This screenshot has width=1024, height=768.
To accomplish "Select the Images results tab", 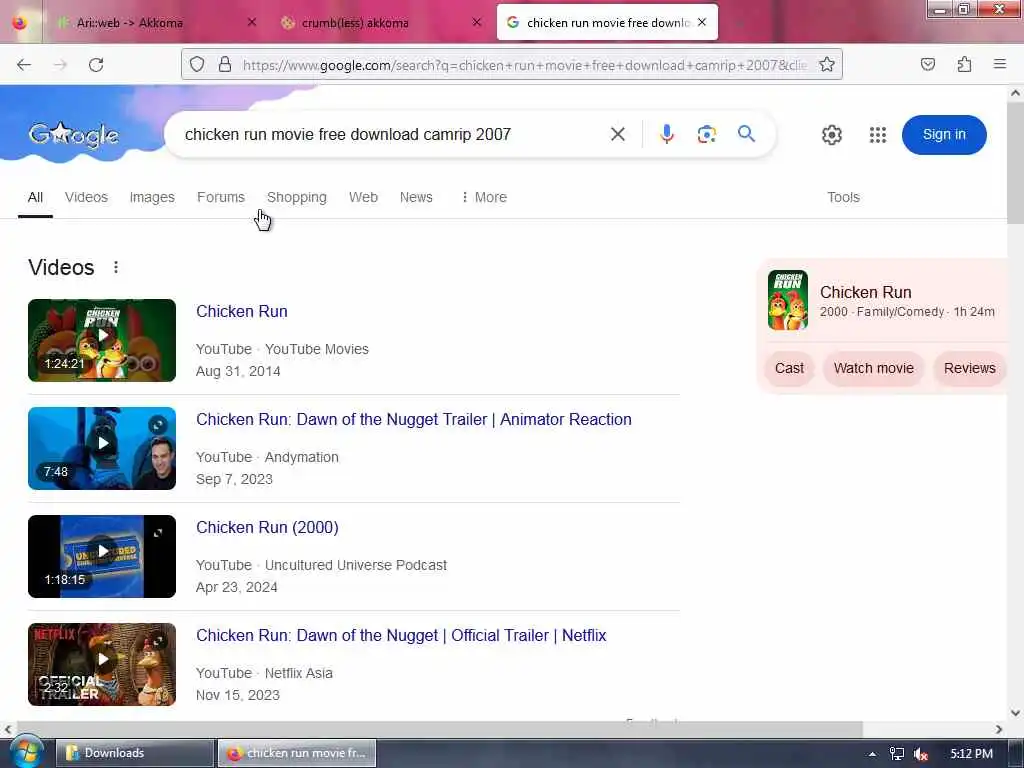I will tap(152, 197).
